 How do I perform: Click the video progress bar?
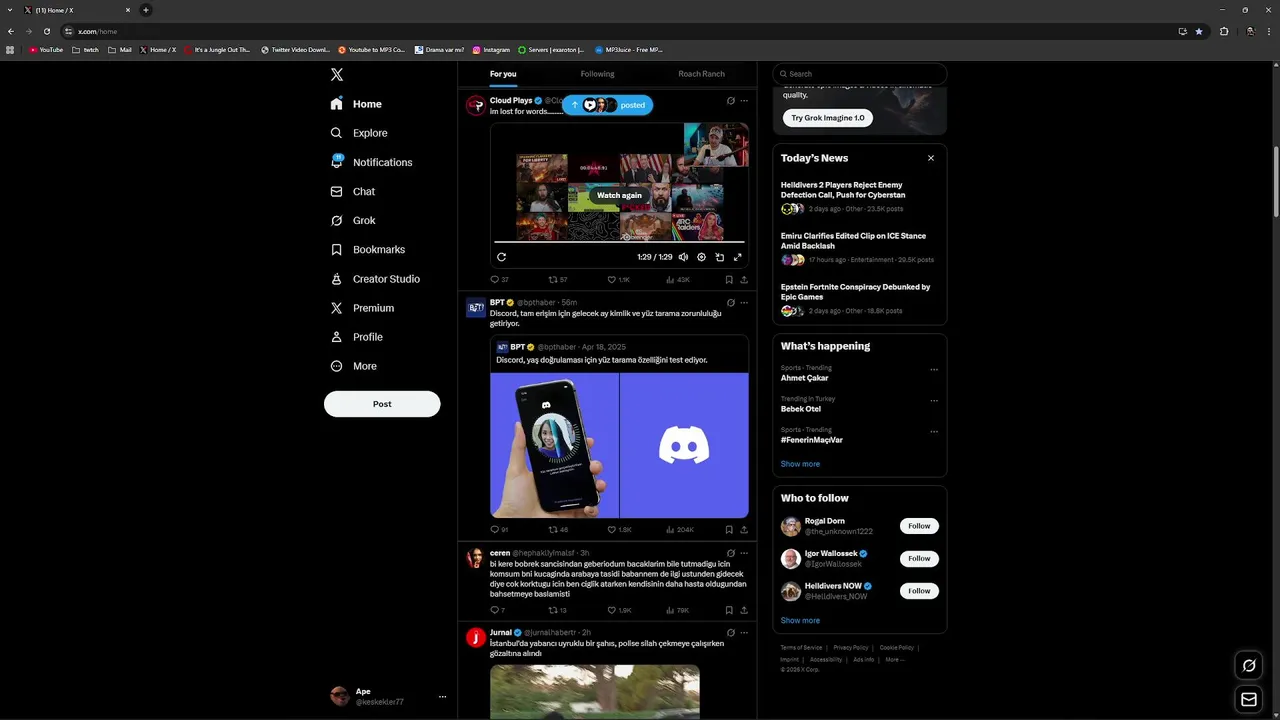619,242
